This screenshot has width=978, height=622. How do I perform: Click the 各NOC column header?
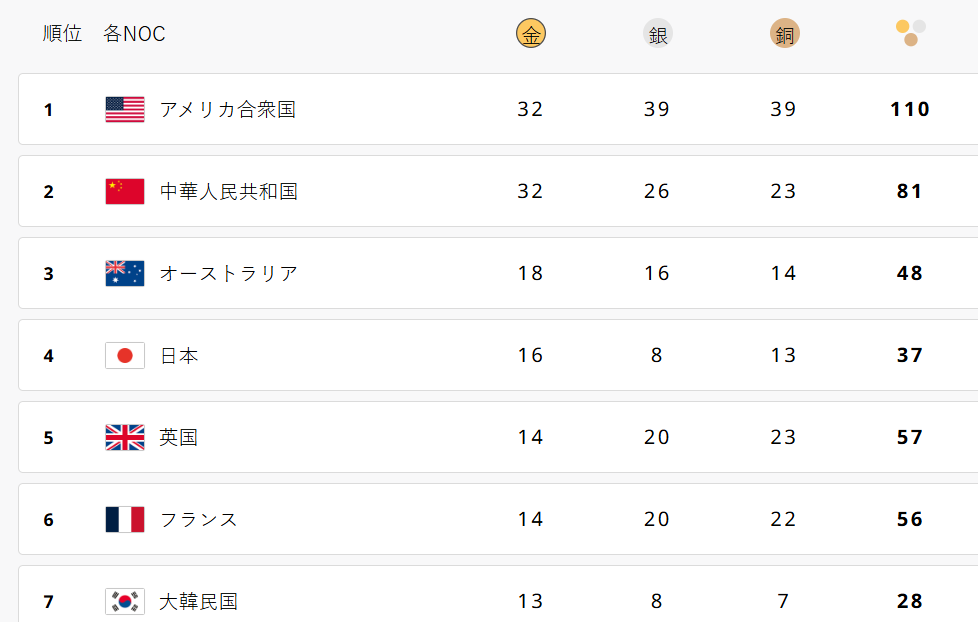click(134, 34)
